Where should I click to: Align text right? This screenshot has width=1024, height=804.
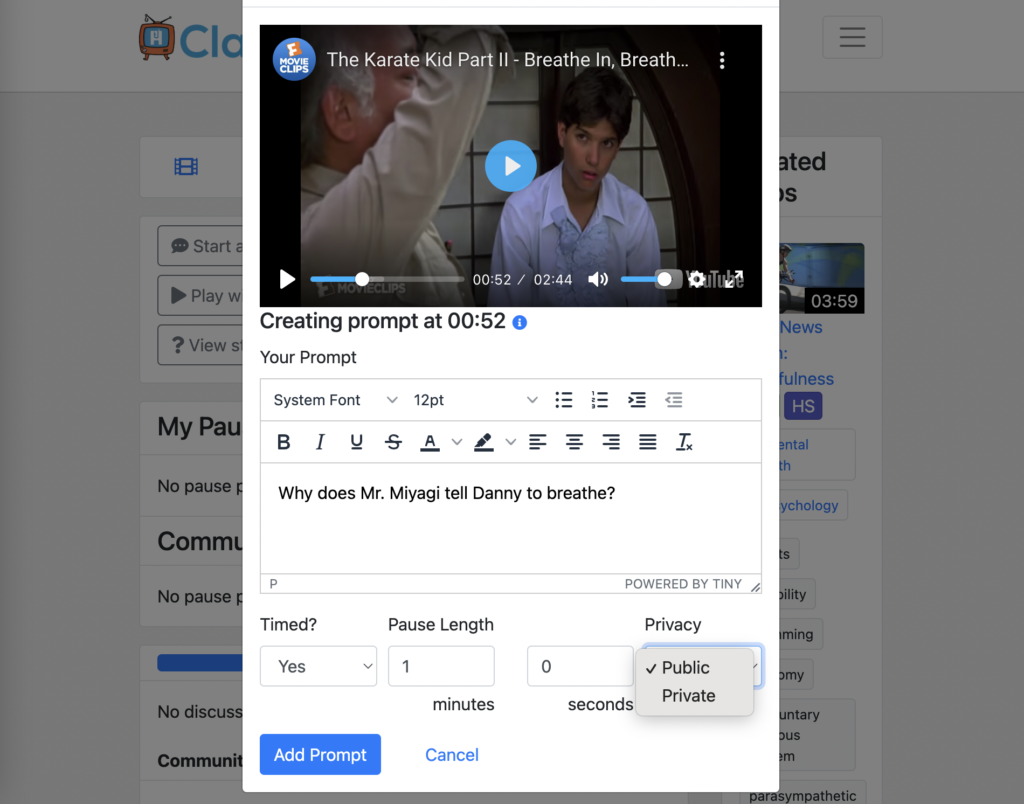coord(611,442)
